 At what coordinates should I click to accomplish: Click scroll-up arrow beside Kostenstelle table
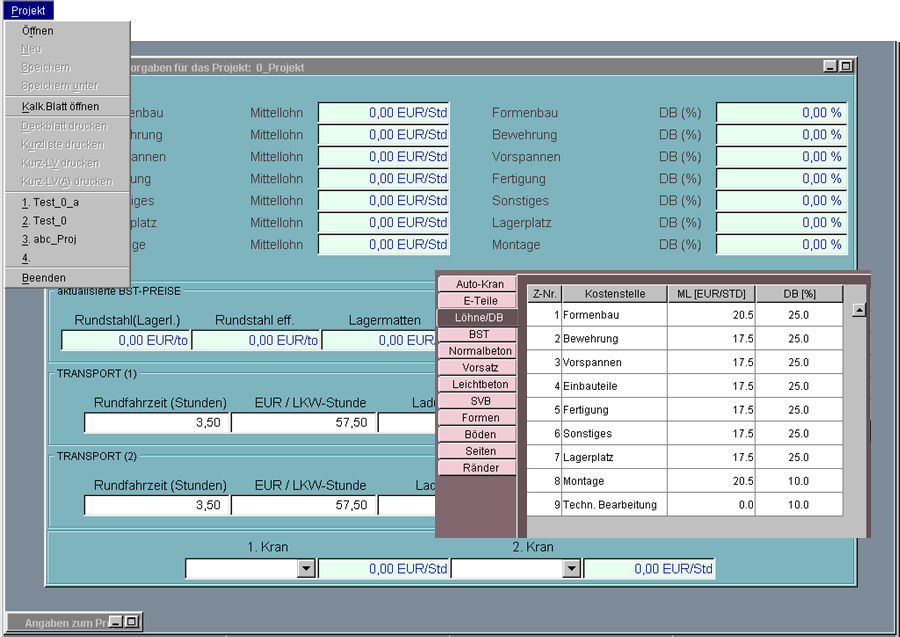tap(858, 310)
